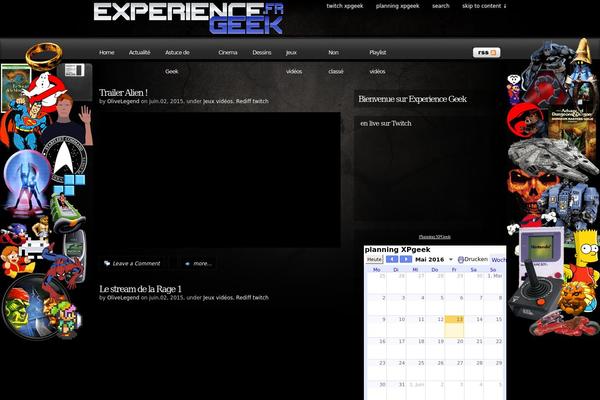The height and width of the screenshot is (400, 600).
Task: Select day 15 in the calendar
Action: 493,327
